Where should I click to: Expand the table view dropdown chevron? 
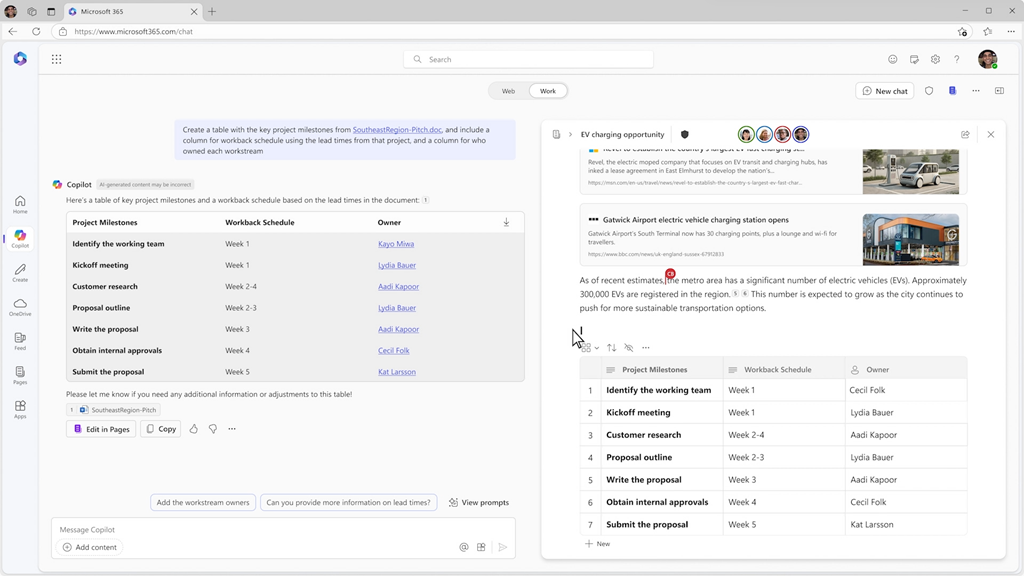tap(597, 348)
